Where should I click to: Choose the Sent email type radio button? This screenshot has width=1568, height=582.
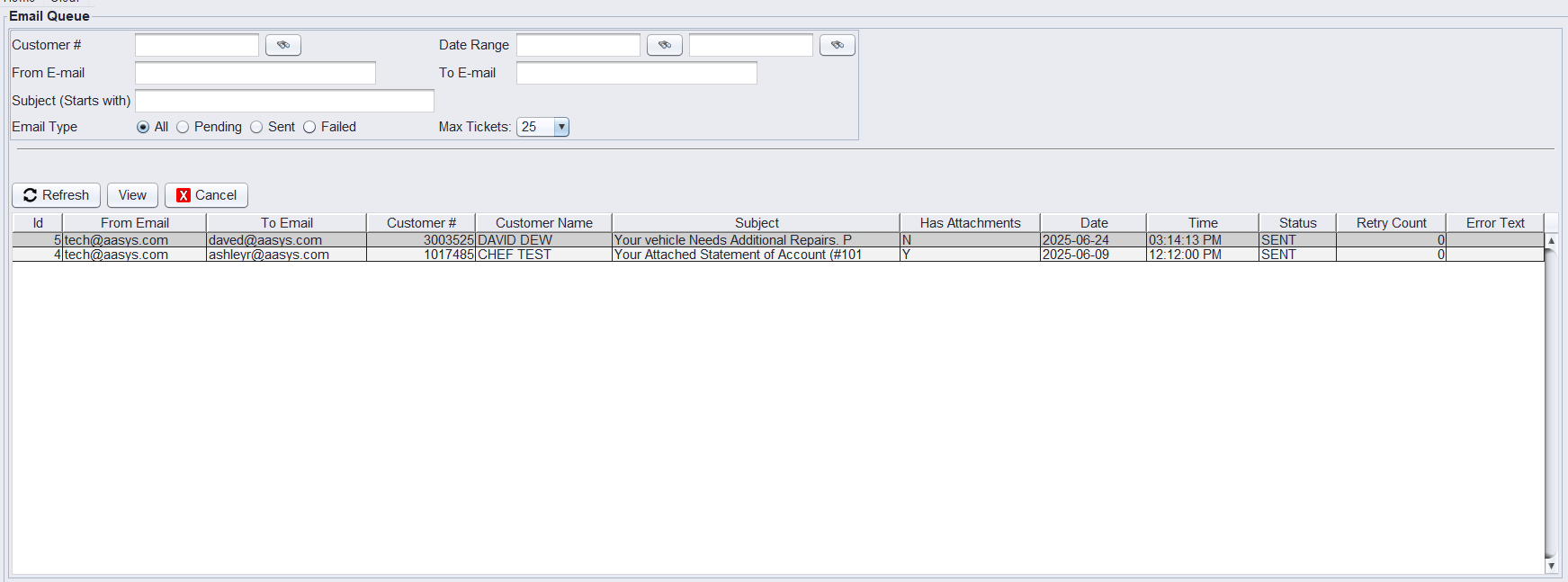click(x=257, y=127)
